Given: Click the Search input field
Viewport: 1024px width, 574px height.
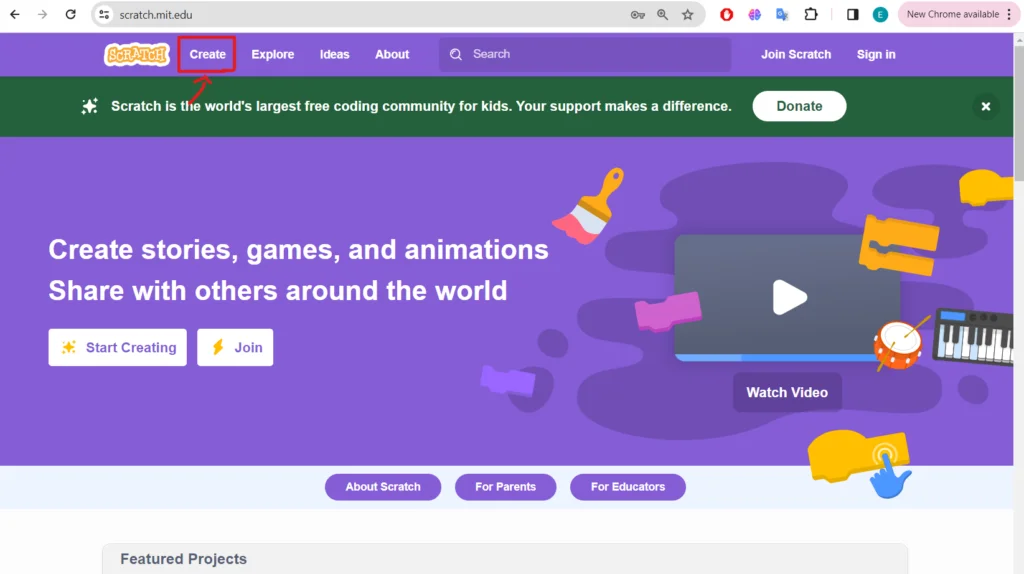Looking at the screenshot, I should tap(585, 54).
